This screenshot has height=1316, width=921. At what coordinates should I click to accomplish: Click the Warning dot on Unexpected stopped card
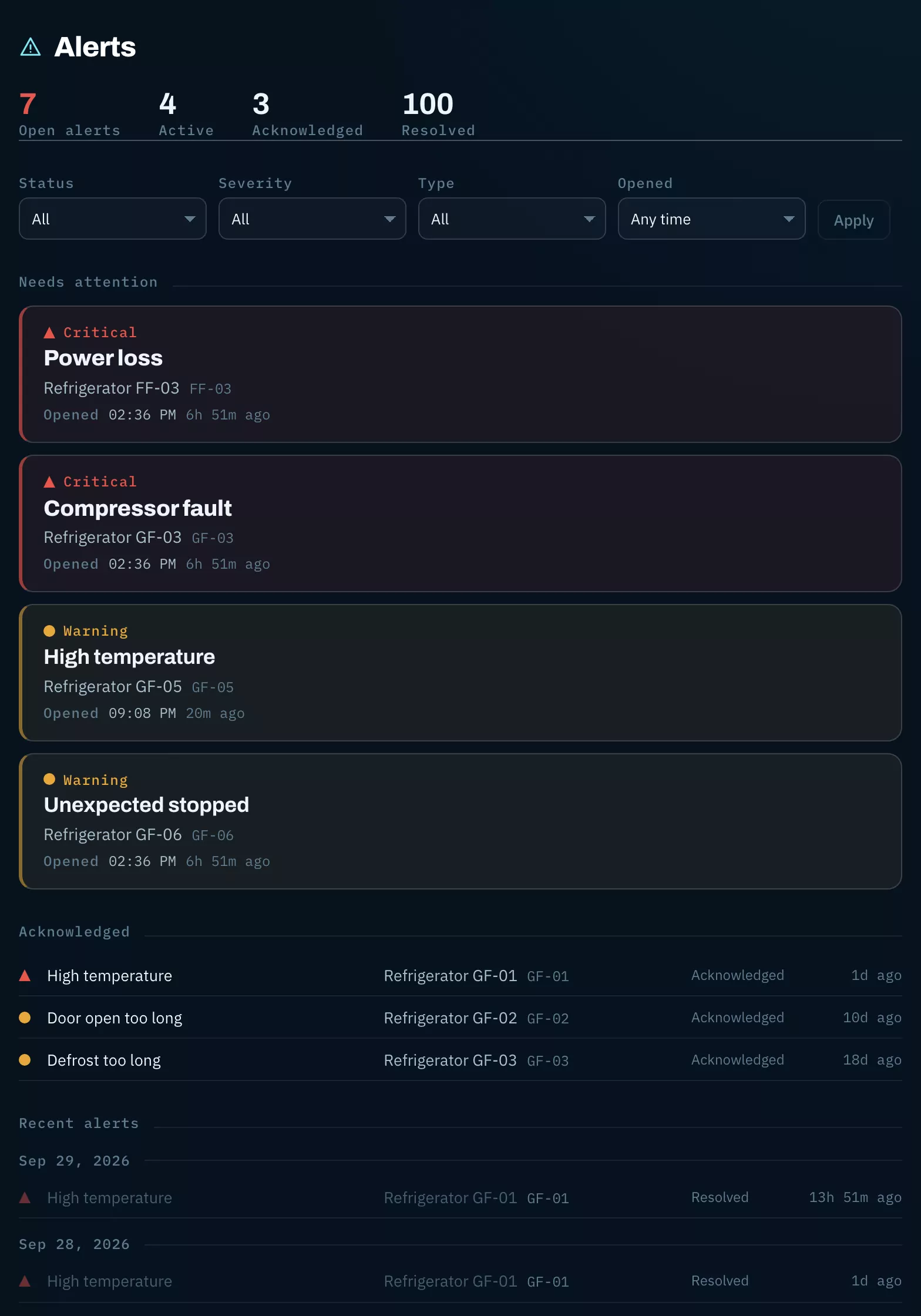(x=49, y=780)
